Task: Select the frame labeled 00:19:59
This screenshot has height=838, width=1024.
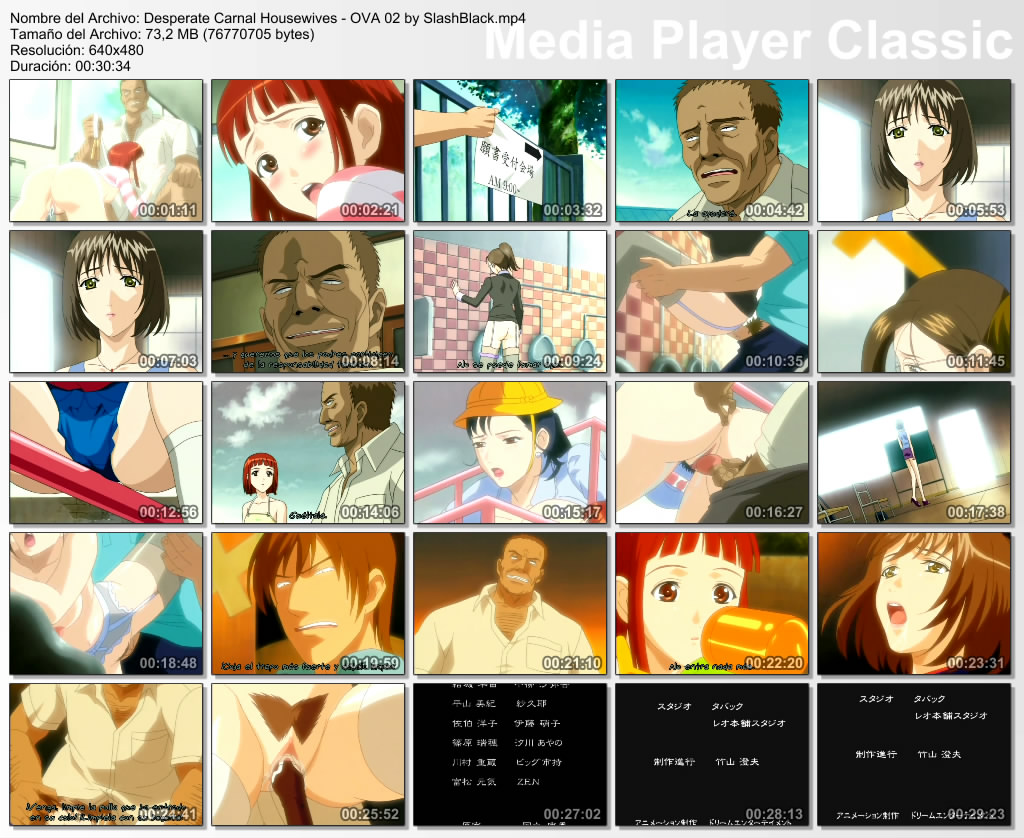Action: 308,604
